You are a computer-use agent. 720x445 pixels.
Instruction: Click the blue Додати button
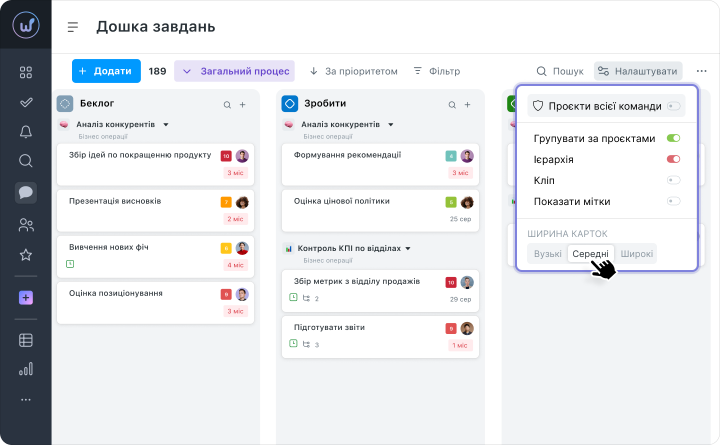pyautogui.click(x=106, y=71)
